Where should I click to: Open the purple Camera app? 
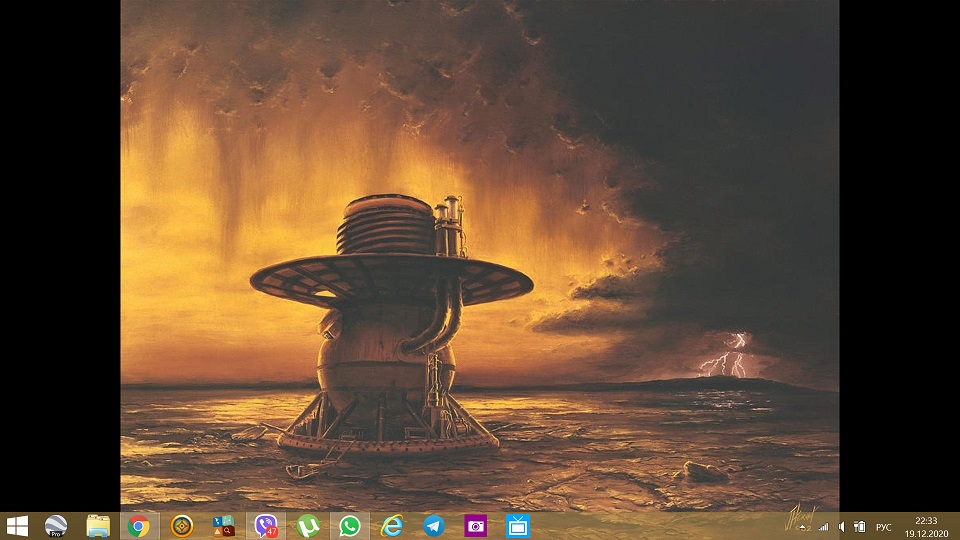pos(476,526)
